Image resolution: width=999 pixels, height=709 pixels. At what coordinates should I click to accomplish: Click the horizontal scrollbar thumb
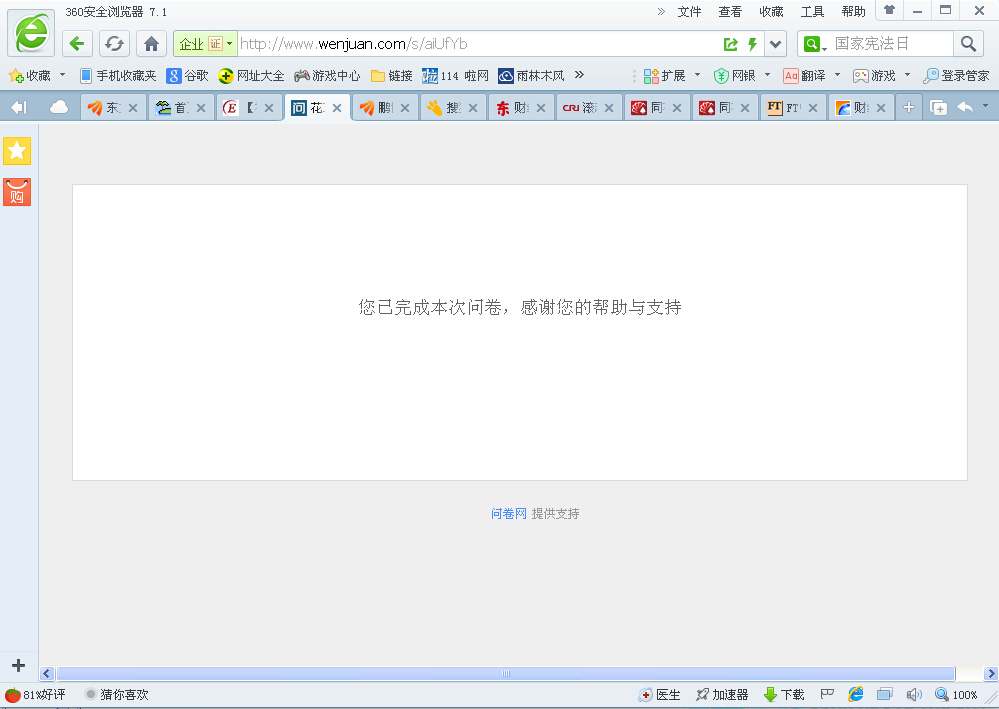506,673
